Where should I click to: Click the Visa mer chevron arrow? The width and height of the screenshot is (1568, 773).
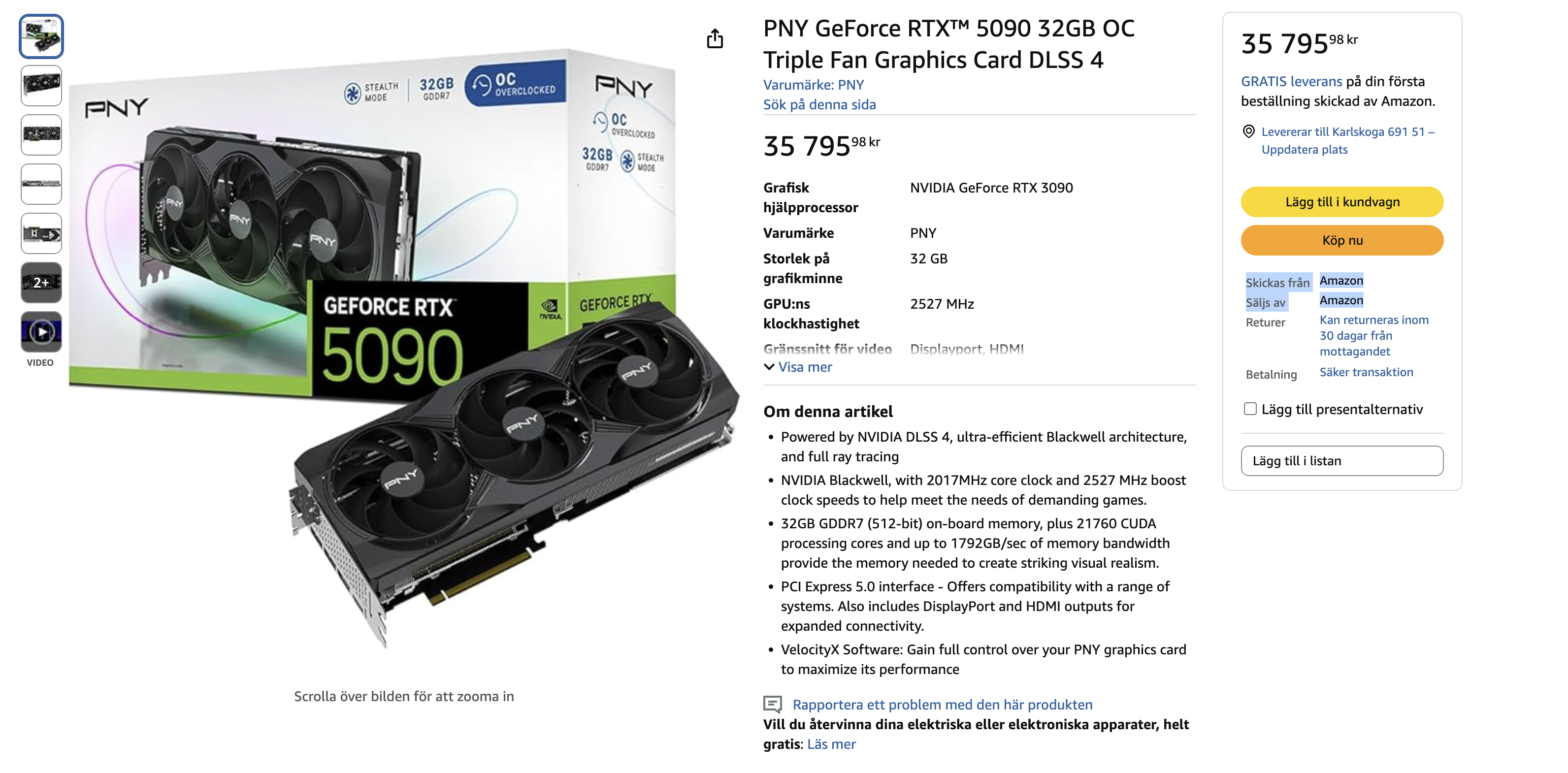(x=769, y=367)
